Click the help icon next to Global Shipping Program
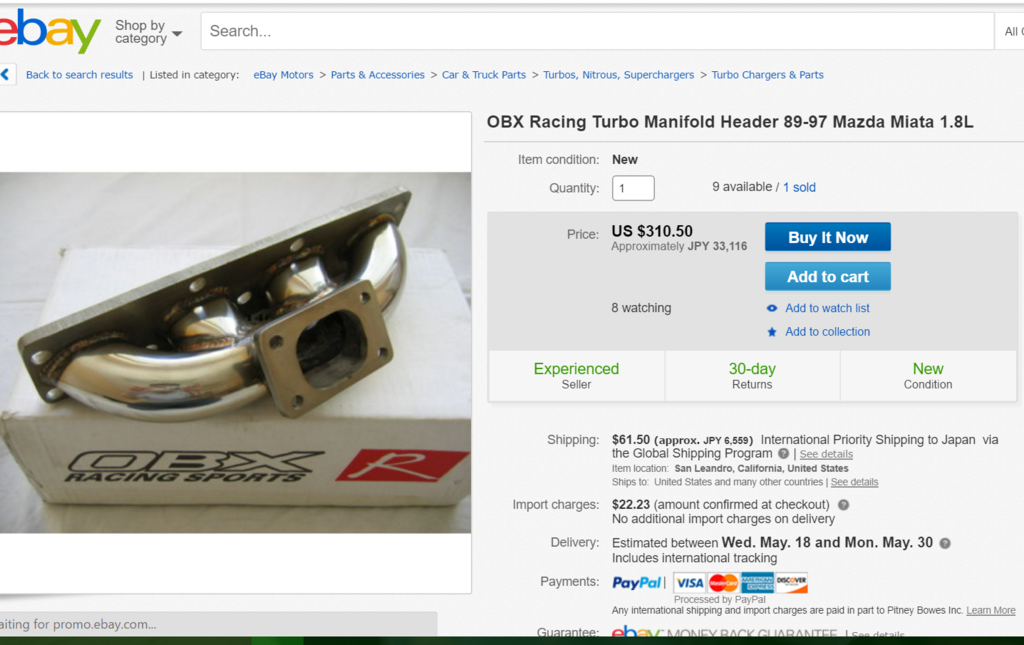Screen dimensions: 1024x645 click(x=783, y=453)
